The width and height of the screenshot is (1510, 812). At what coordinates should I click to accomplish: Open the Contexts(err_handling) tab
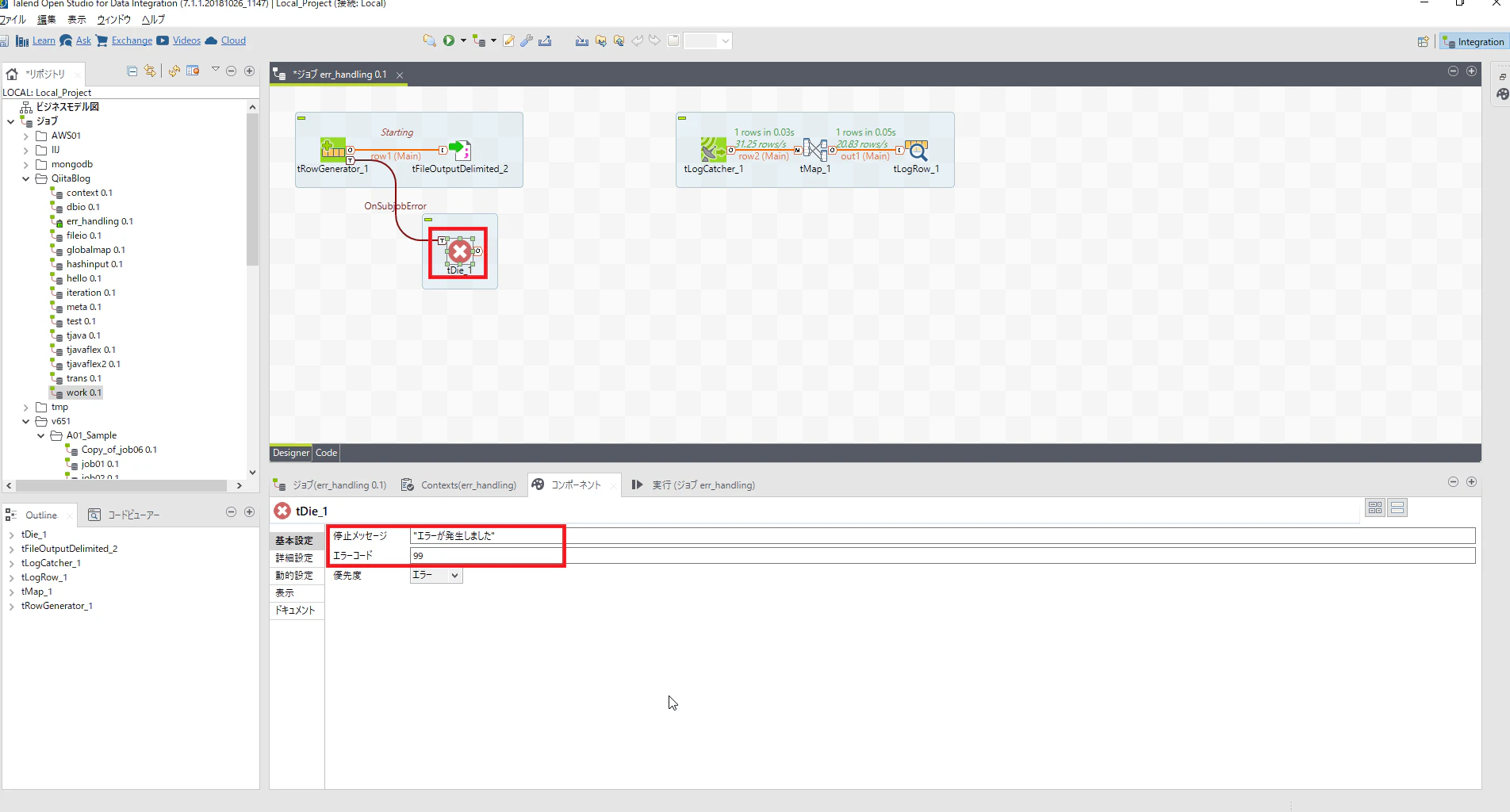(x=458, y=485)
